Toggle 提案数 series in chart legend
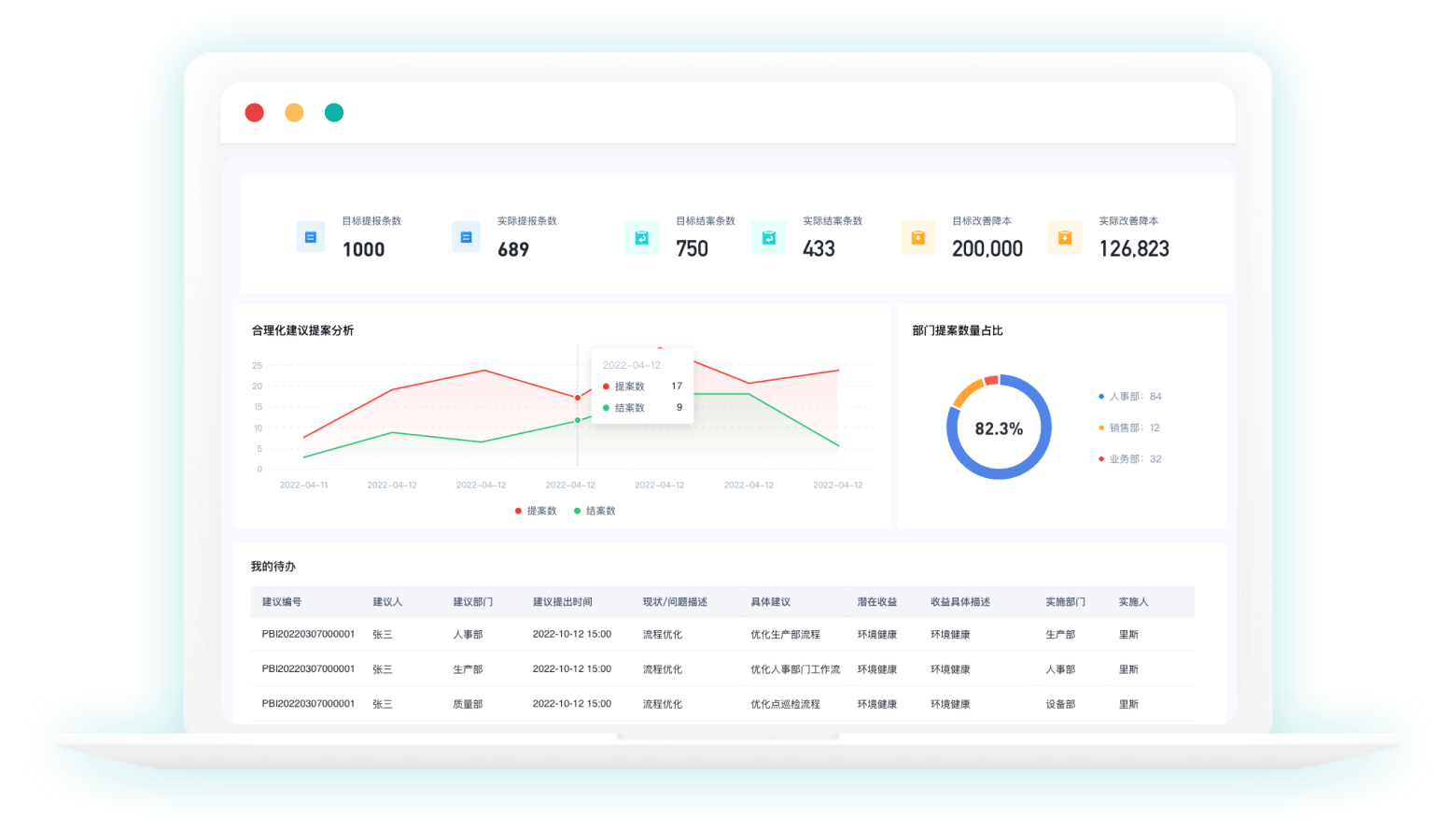The height and width of the screenshot is (829, 1456). [536, 511]
